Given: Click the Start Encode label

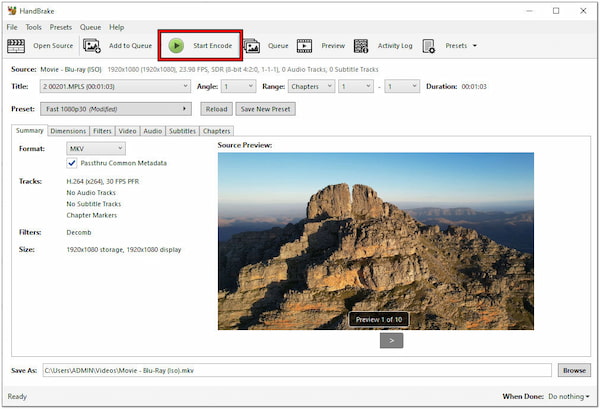Looking at the screenshot, I should 212,46.
